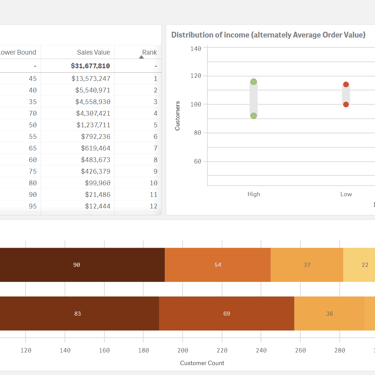Click the High label on x-axis

[x=254, y=194]
